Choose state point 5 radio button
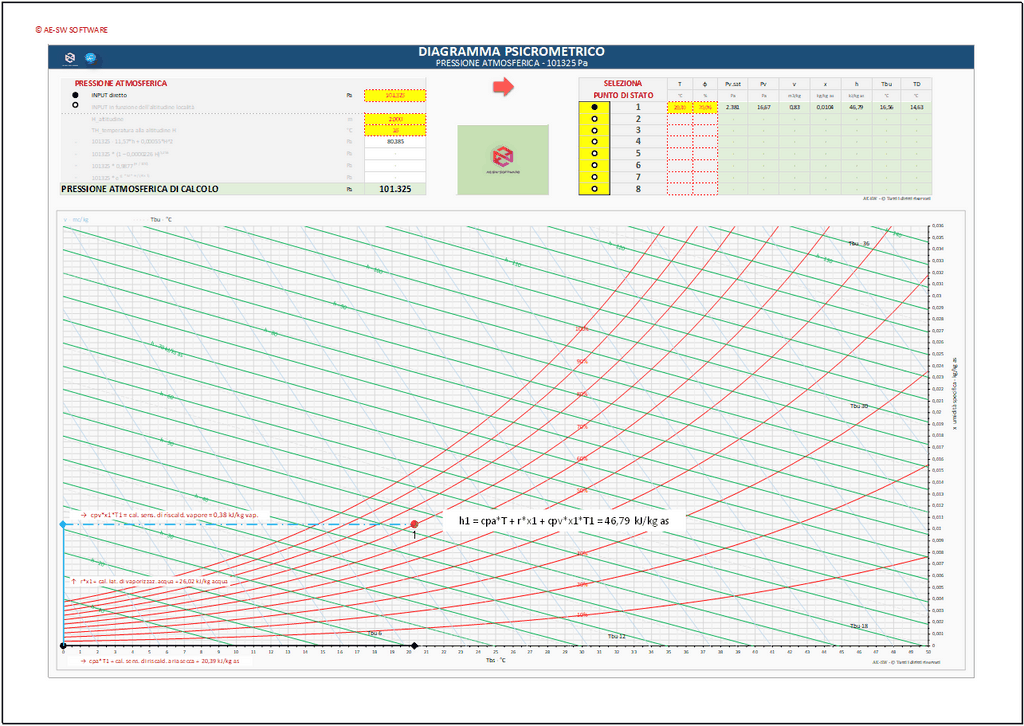 [595, 153]
